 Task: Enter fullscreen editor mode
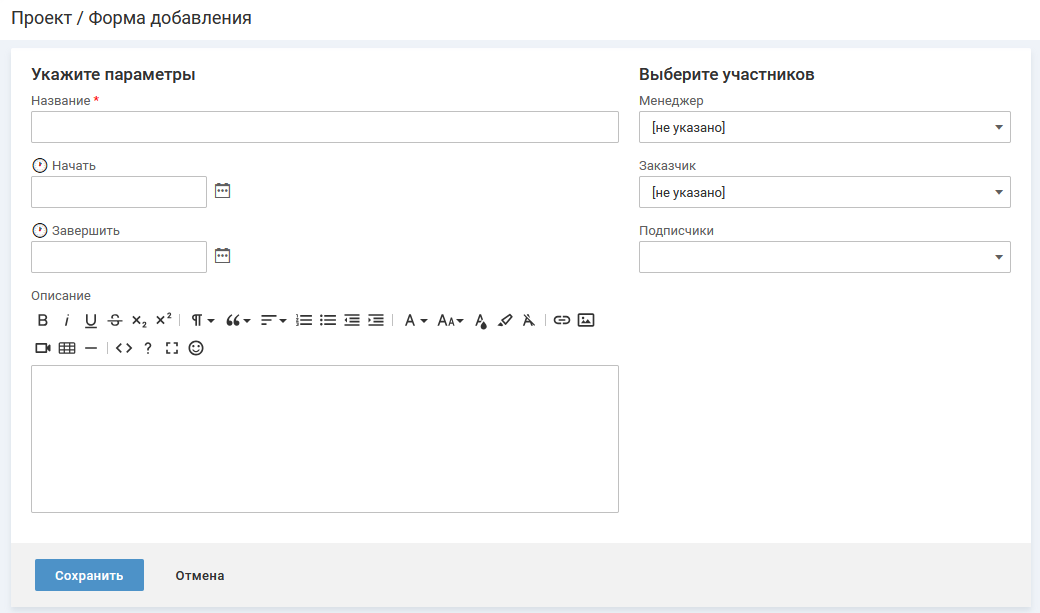(x=172, y=348)
